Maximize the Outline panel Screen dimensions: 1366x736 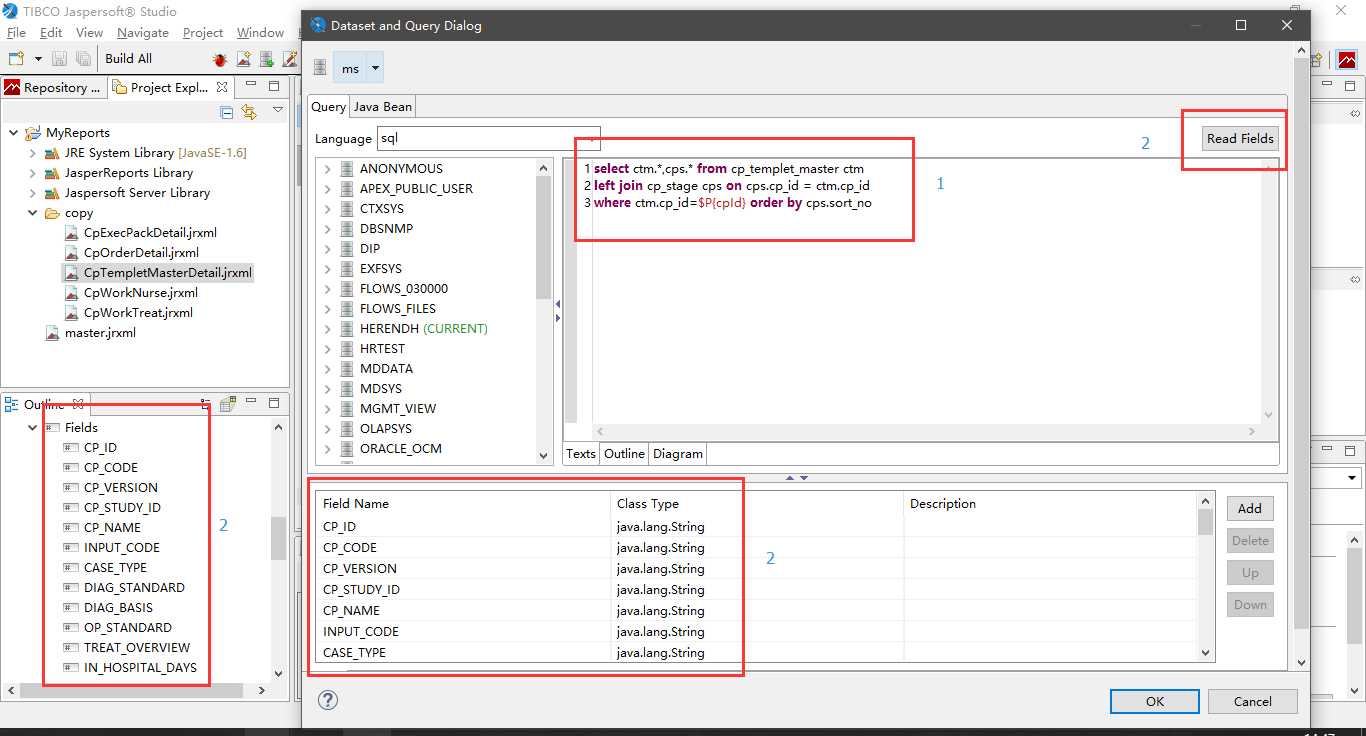click(x=274, y=403)
